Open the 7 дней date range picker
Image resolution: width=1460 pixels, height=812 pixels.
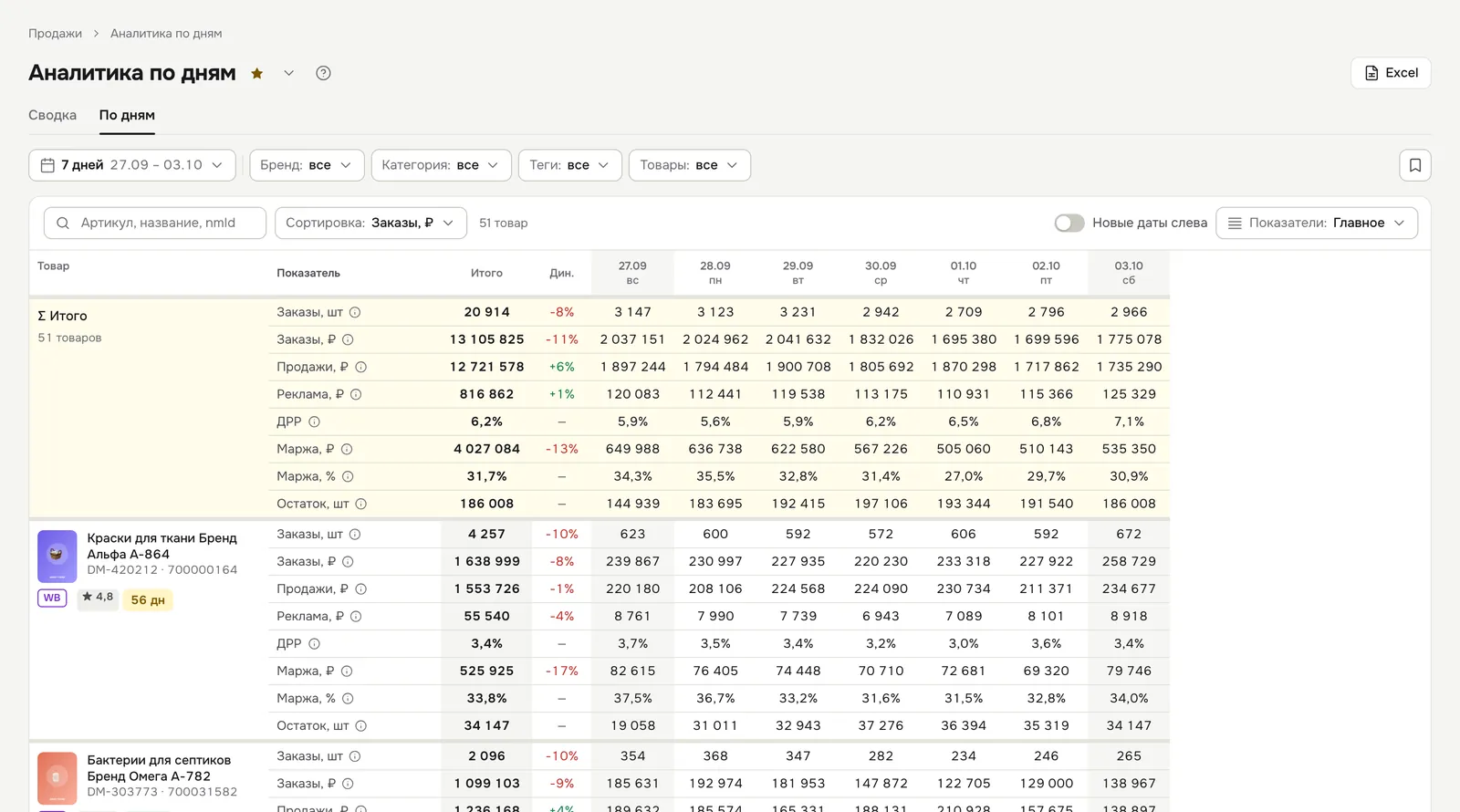(x=132, y=165)
